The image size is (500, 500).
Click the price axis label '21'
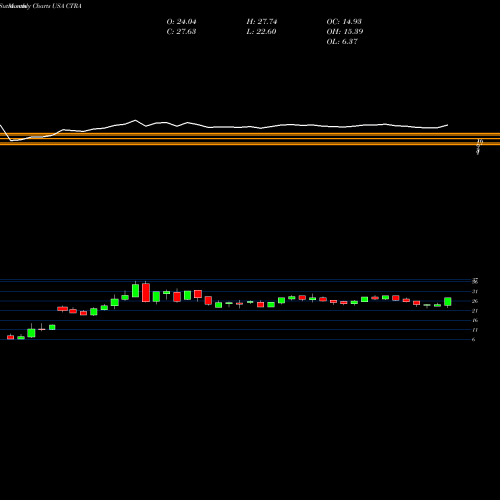(475, 311)
